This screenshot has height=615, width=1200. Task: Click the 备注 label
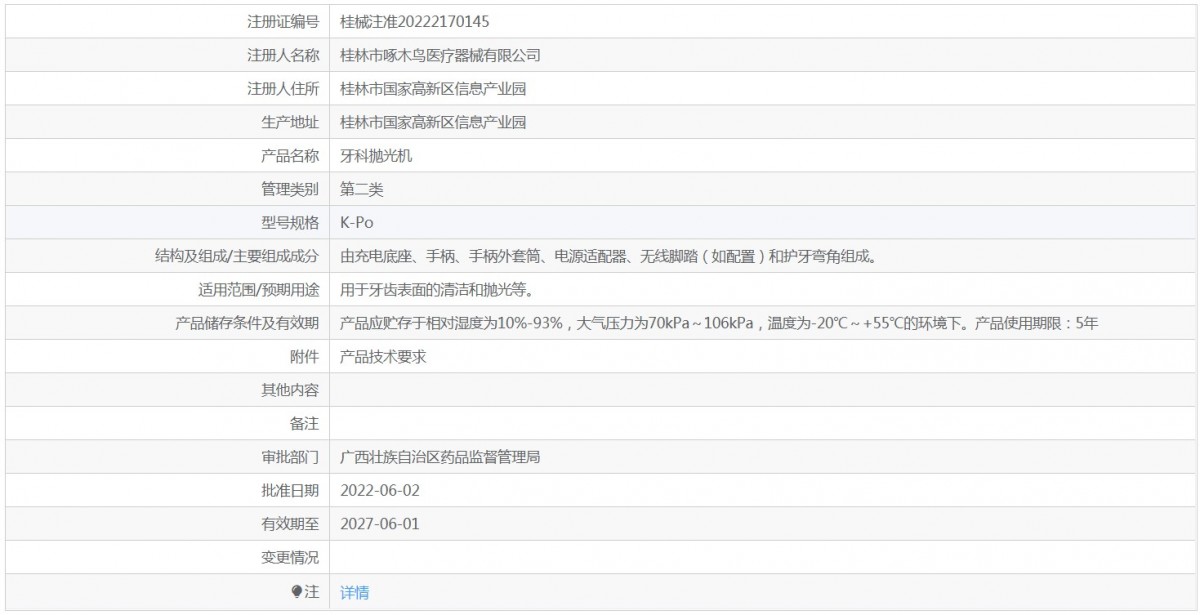(x=304, y=424)
